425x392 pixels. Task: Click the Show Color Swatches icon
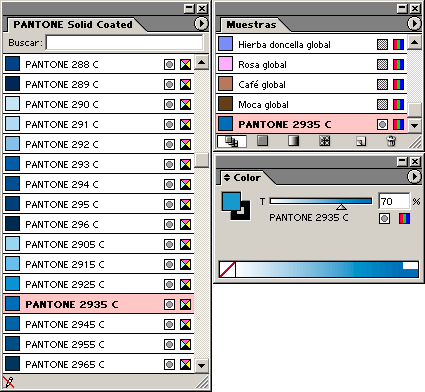[x=263, y=141]
